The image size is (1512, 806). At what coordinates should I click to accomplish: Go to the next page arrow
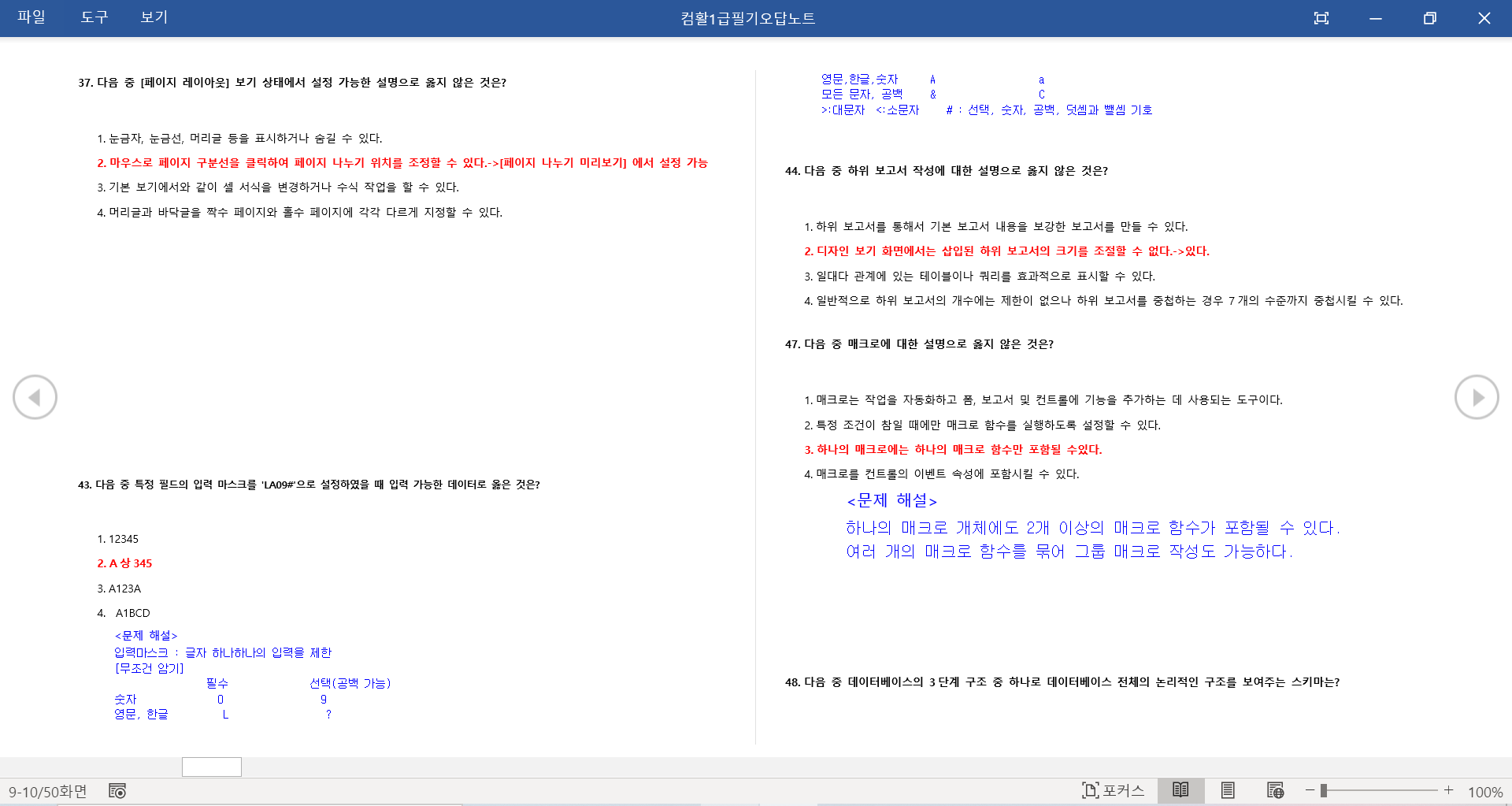pyautogui.click(x=1477, y=397)
